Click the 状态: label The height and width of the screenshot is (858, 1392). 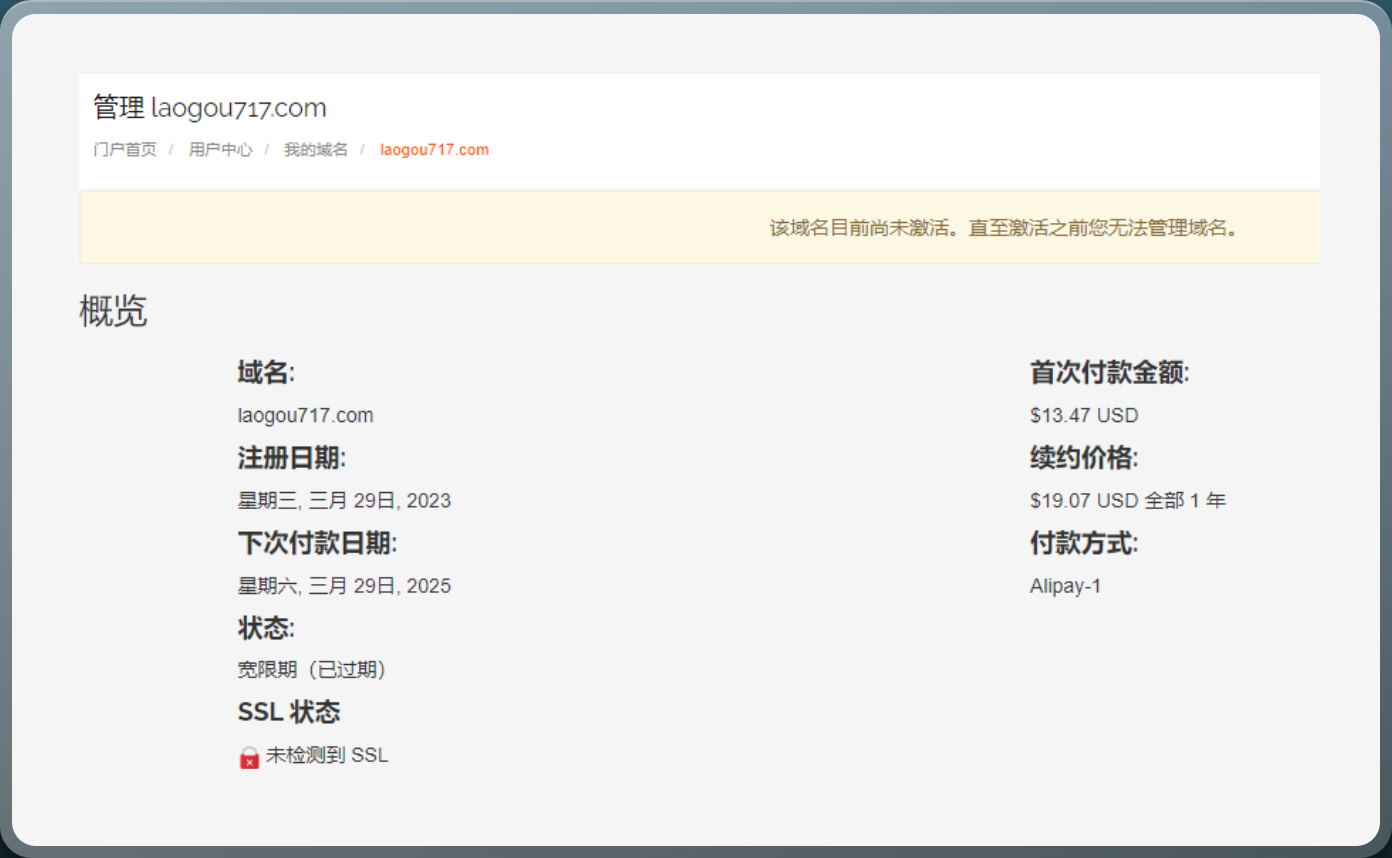pos(266,628)
